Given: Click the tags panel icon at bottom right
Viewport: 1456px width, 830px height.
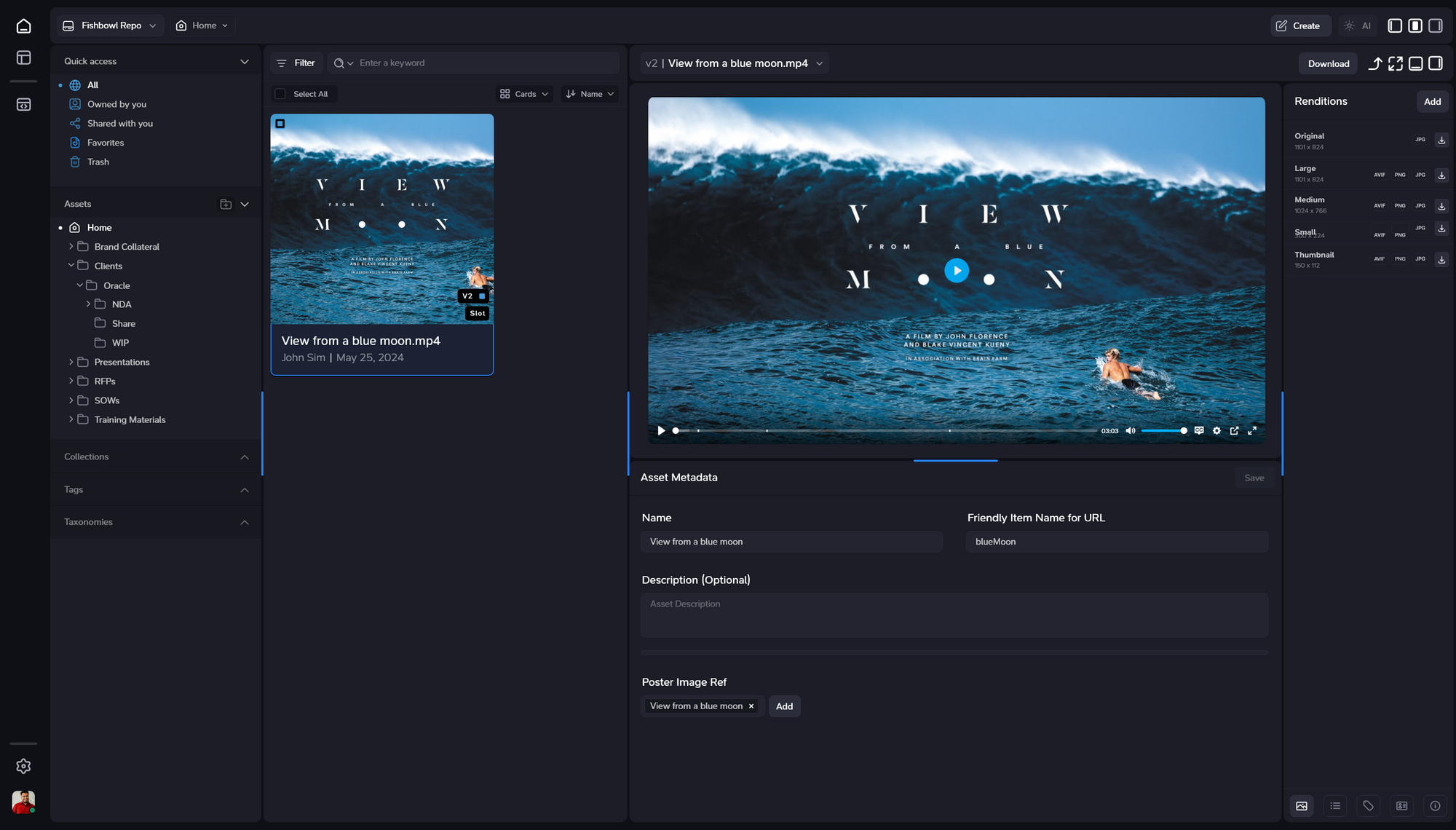Looking at the screenshot, I should click(x=1368, y=807).
